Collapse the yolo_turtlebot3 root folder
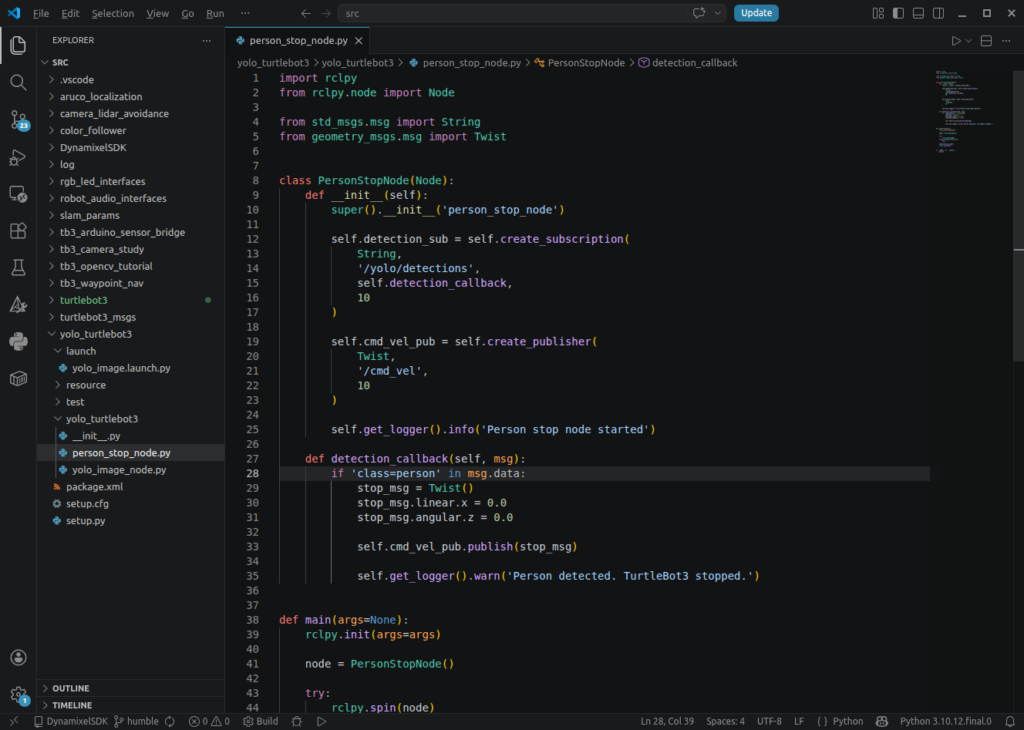 coord(131,334)
